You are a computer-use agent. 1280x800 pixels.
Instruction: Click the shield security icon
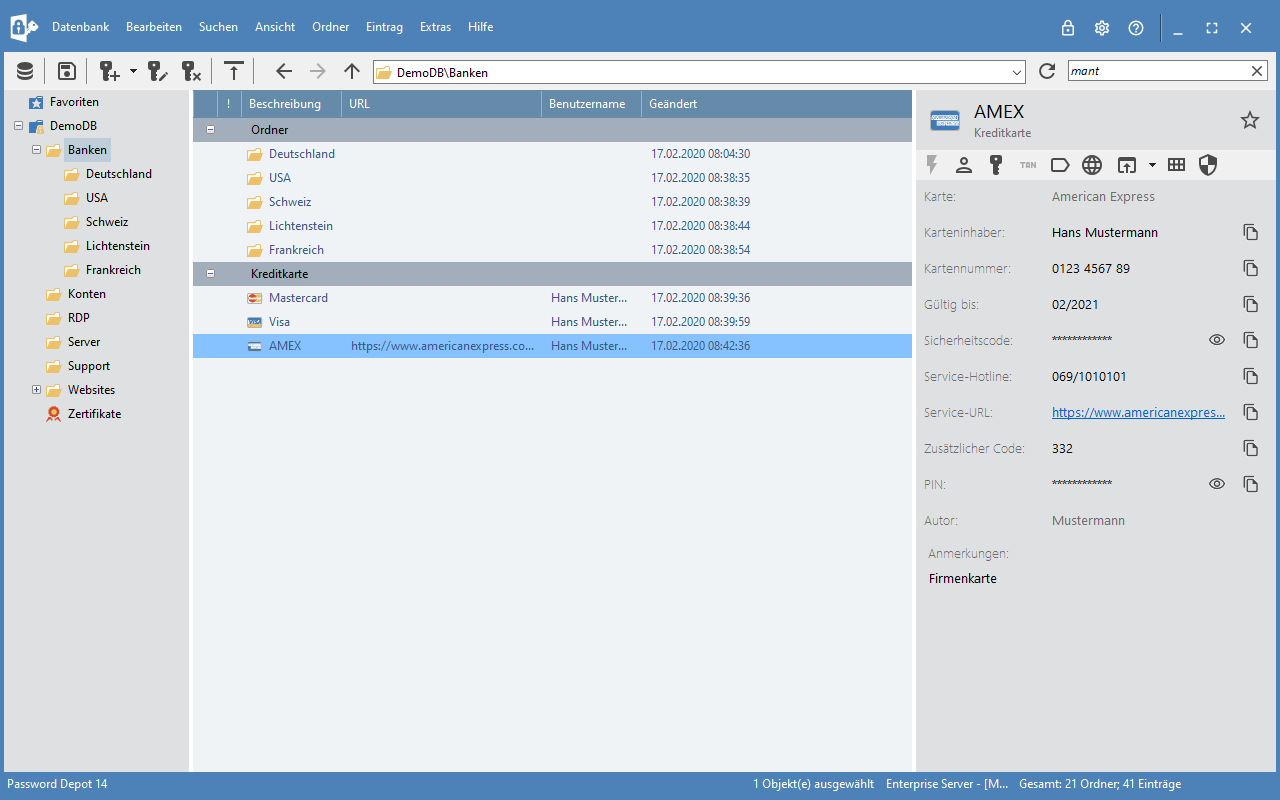click(1208, 165)
